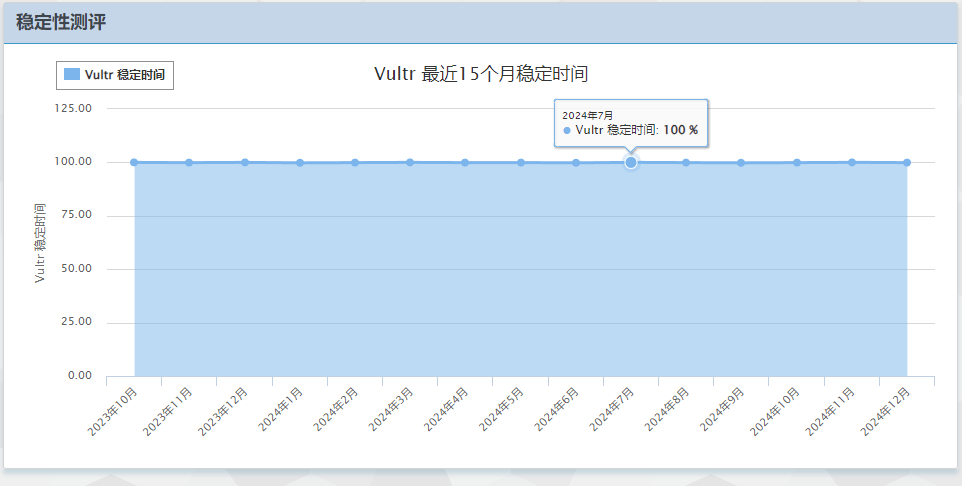The image size is (962, 486).
Task: Select the 2024年5月 data point
Action: click(x=521, y=163)
